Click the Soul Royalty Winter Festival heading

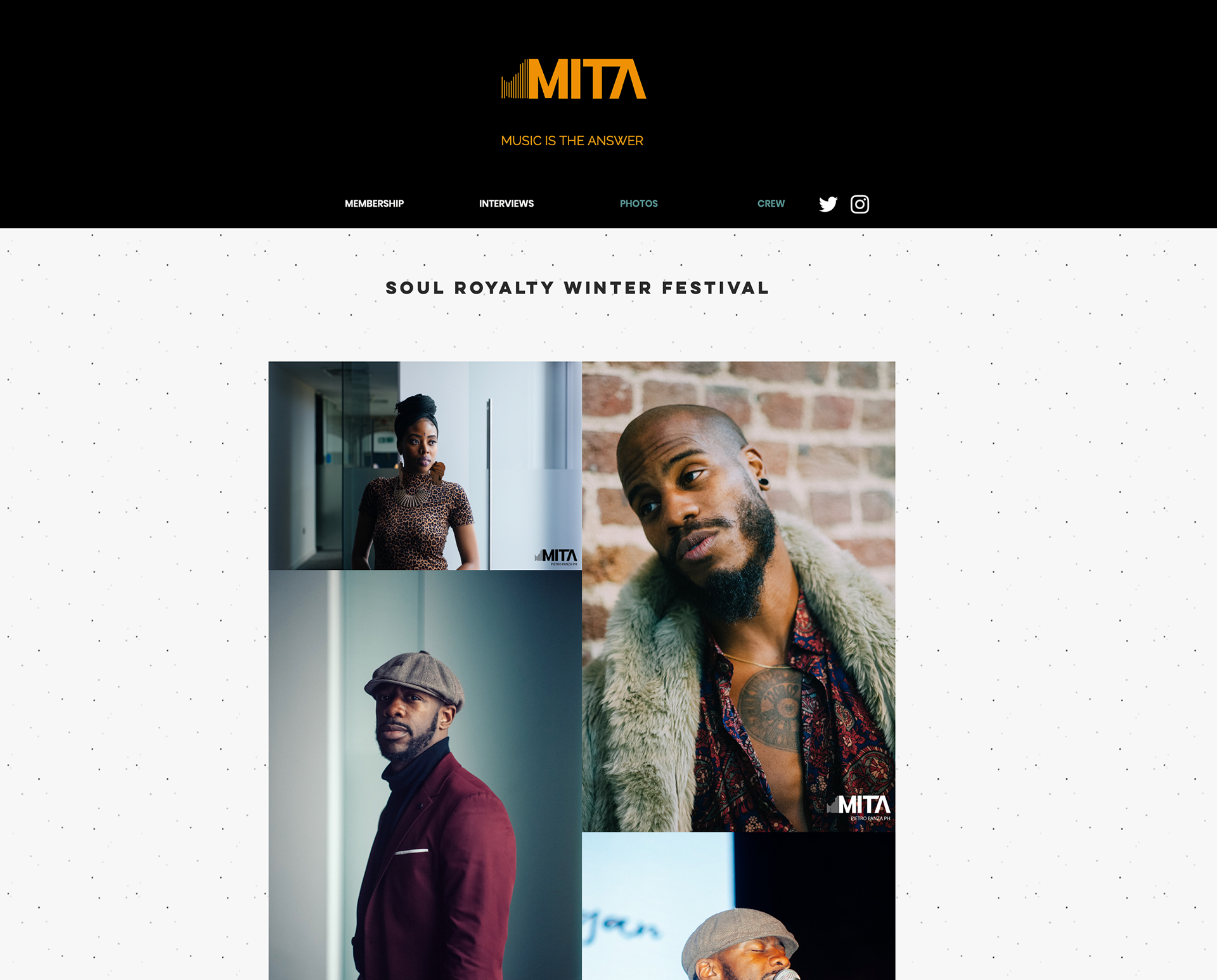(577, 288)
